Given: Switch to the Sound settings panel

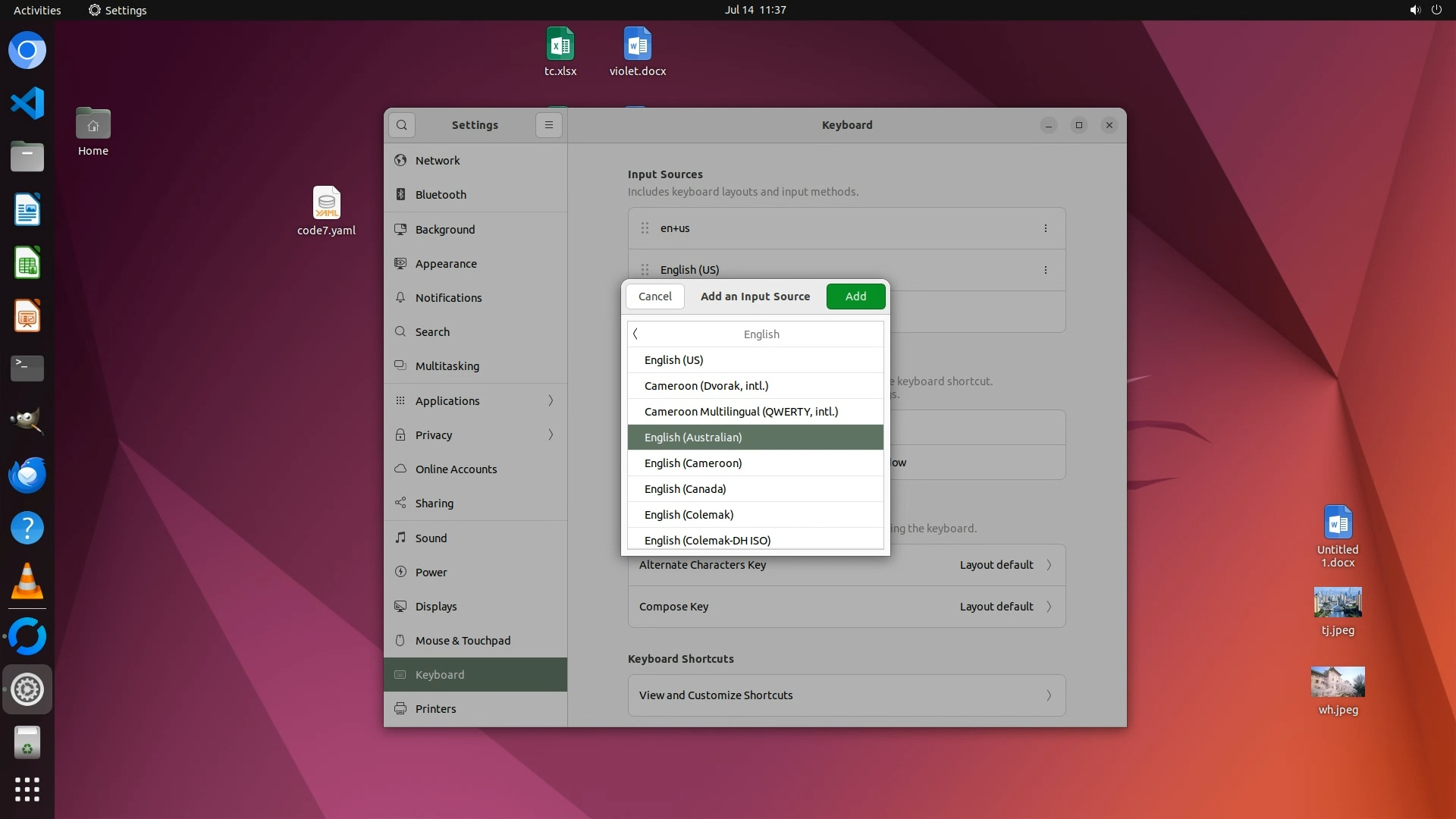Looking at the screenshot, I should (x=431, y=538).
